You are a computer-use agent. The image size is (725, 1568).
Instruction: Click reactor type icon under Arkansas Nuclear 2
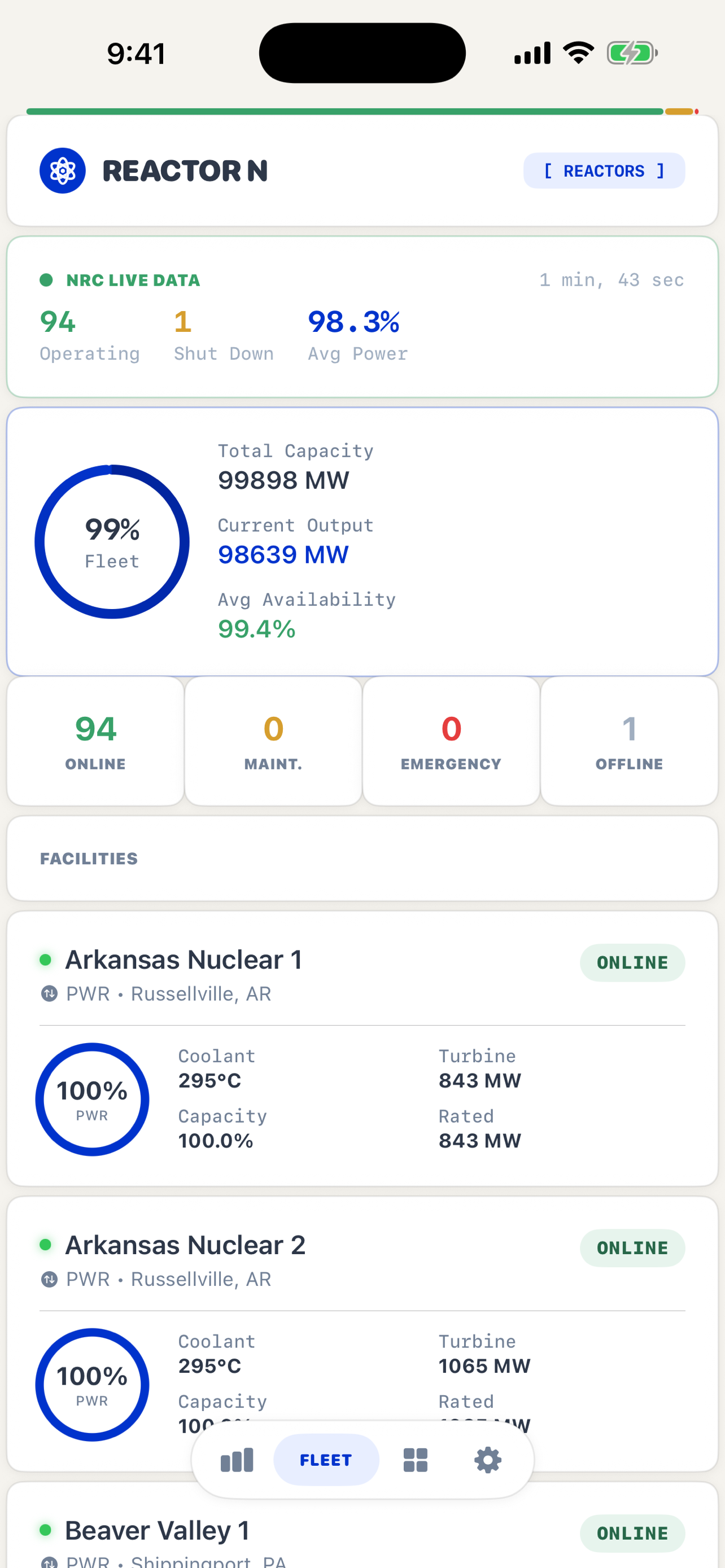(49, 1279)
